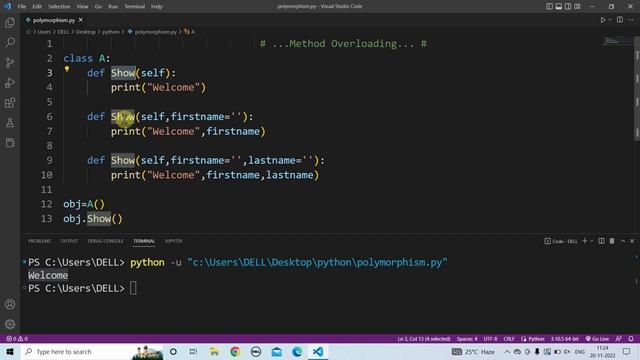The width and height of the screenshot is (640, 360).
Task: Select the polymorphism.py editor tab
Action: click(54, 20)
